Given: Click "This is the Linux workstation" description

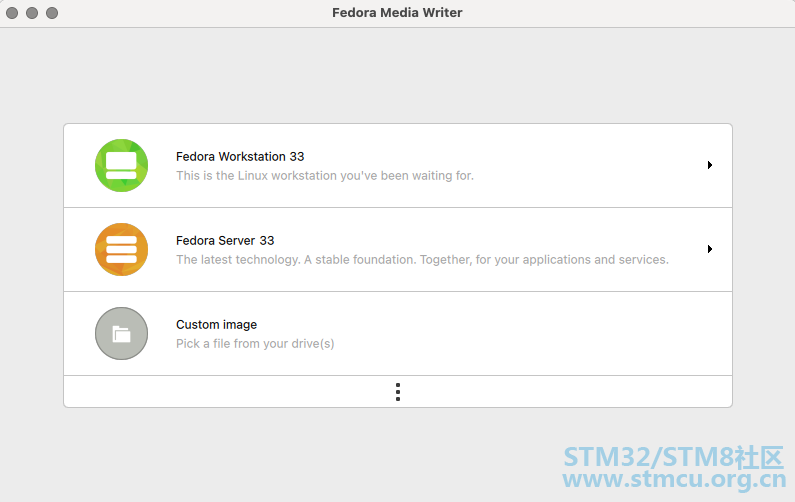Looking at the screenshot, I should 324,175.
